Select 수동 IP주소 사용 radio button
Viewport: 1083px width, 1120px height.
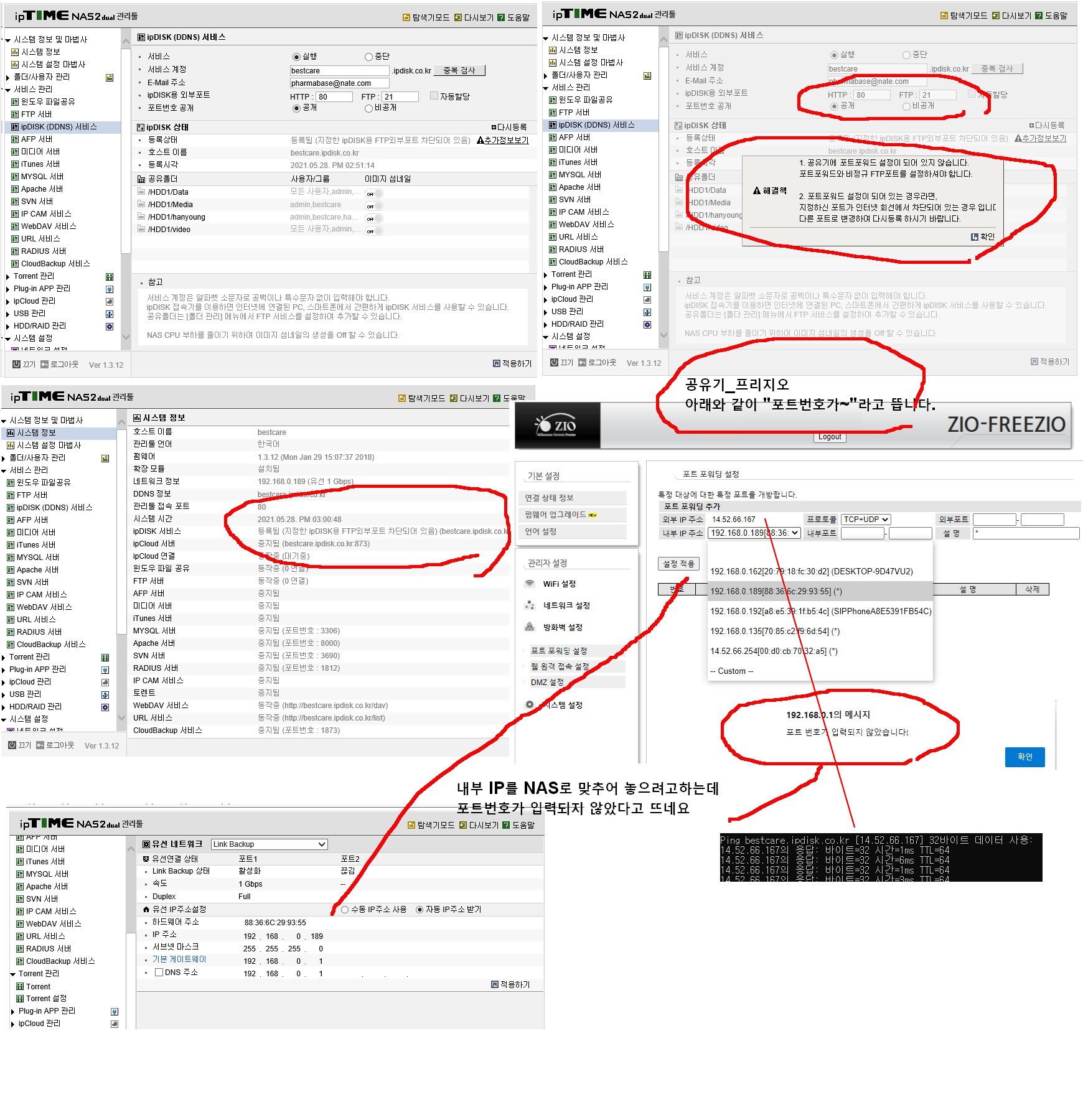(x=345, y=910)
